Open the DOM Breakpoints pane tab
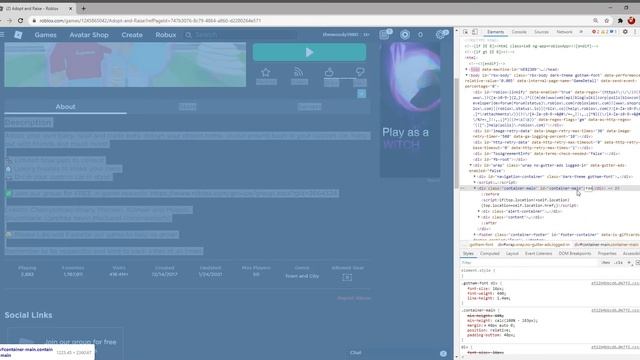Viewport: 640px width, 360px height. (x=575, y=253)
